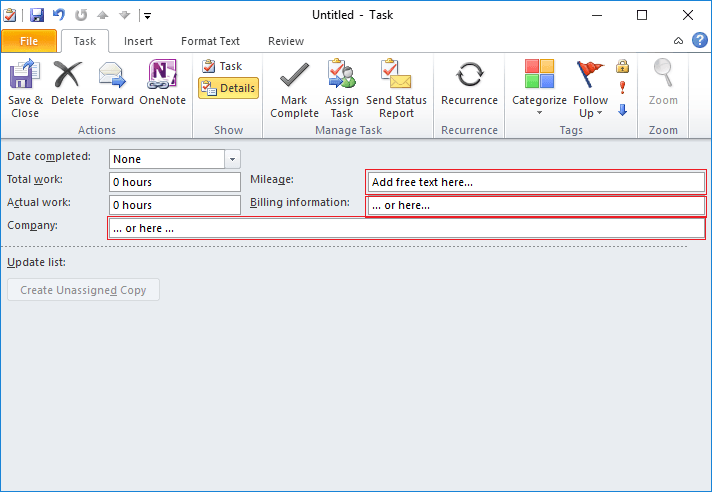Save using the quick access floppy icon
The image size is (712, 492).
37,15
